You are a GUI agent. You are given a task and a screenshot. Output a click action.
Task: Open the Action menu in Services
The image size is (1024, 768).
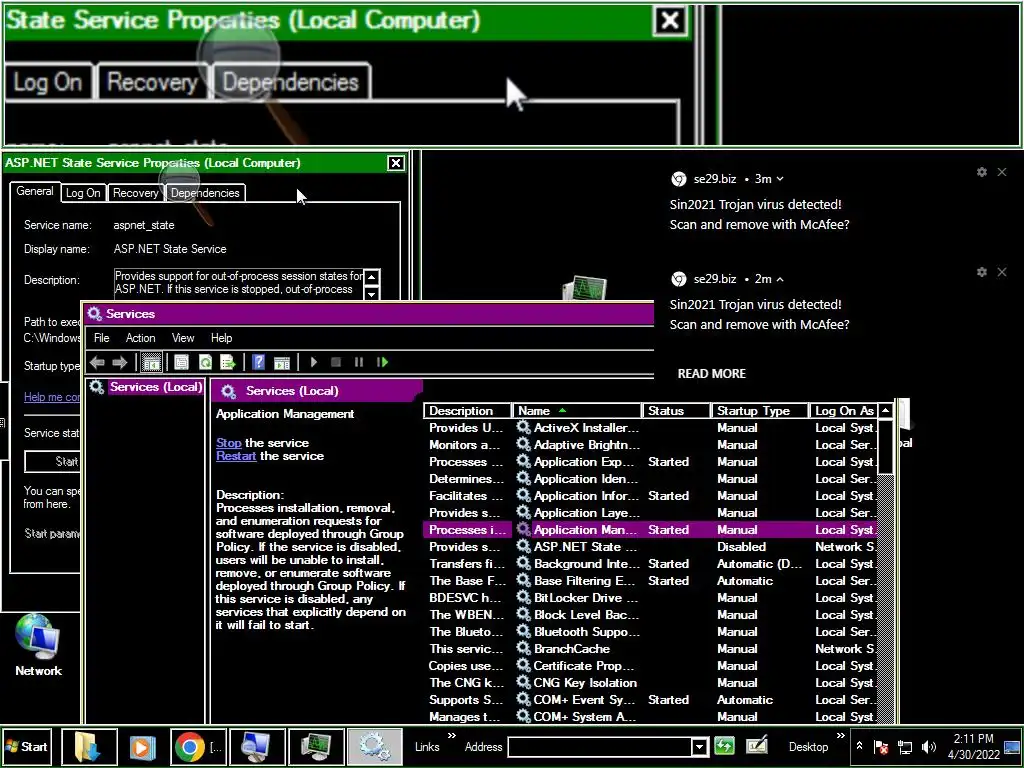(x=140, y=338)
